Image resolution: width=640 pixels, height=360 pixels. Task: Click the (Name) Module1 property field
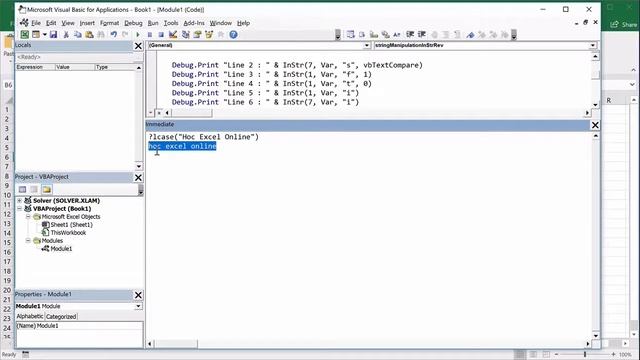pos(80,326)
